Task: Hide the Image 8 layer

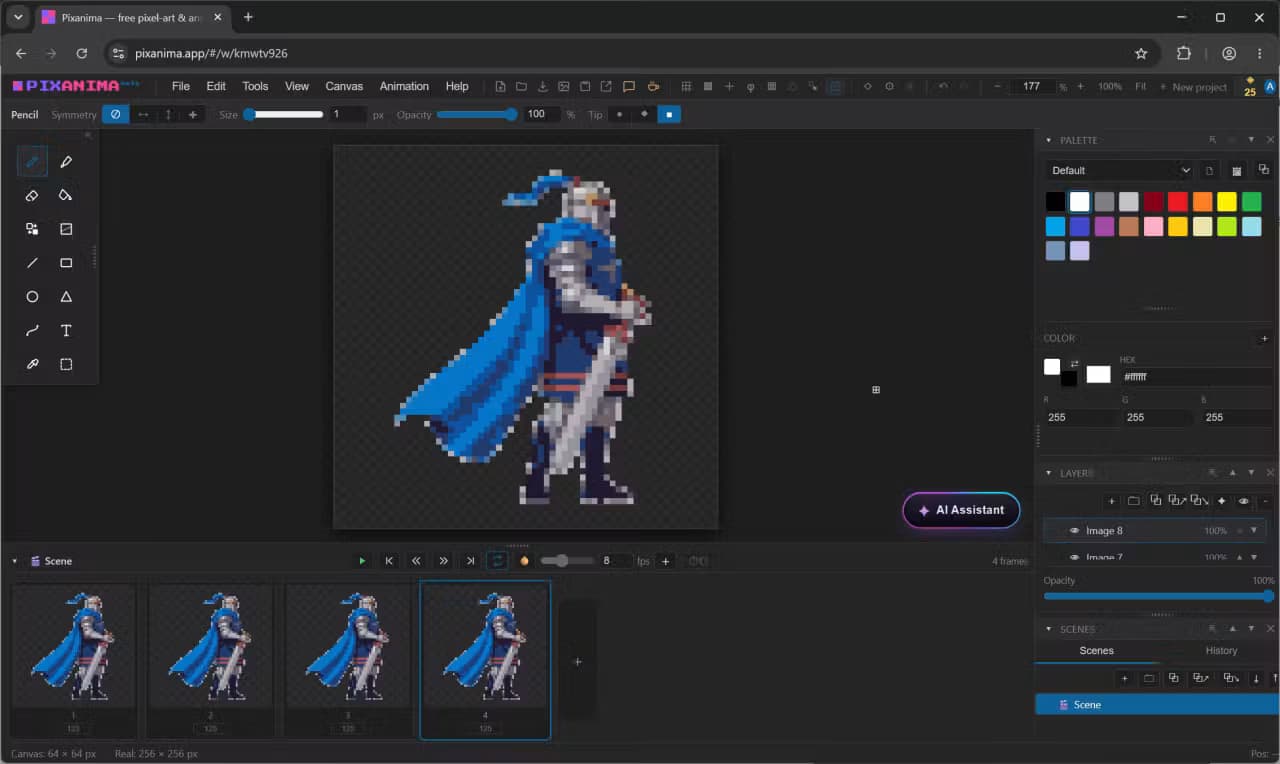Action: (x=1075, y=531)
